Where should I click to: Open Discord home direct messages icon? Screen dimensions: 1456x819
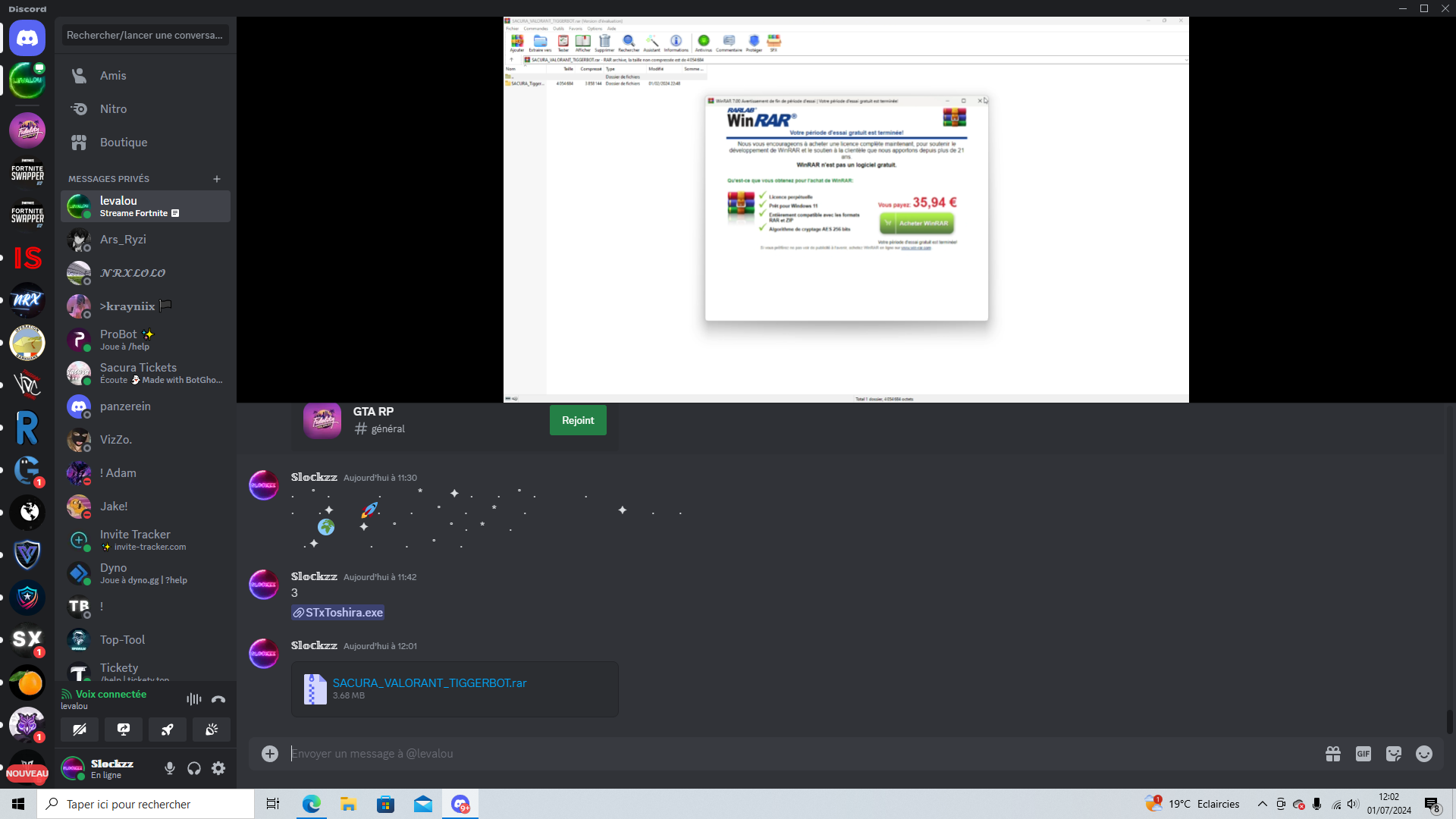(27, 38)
